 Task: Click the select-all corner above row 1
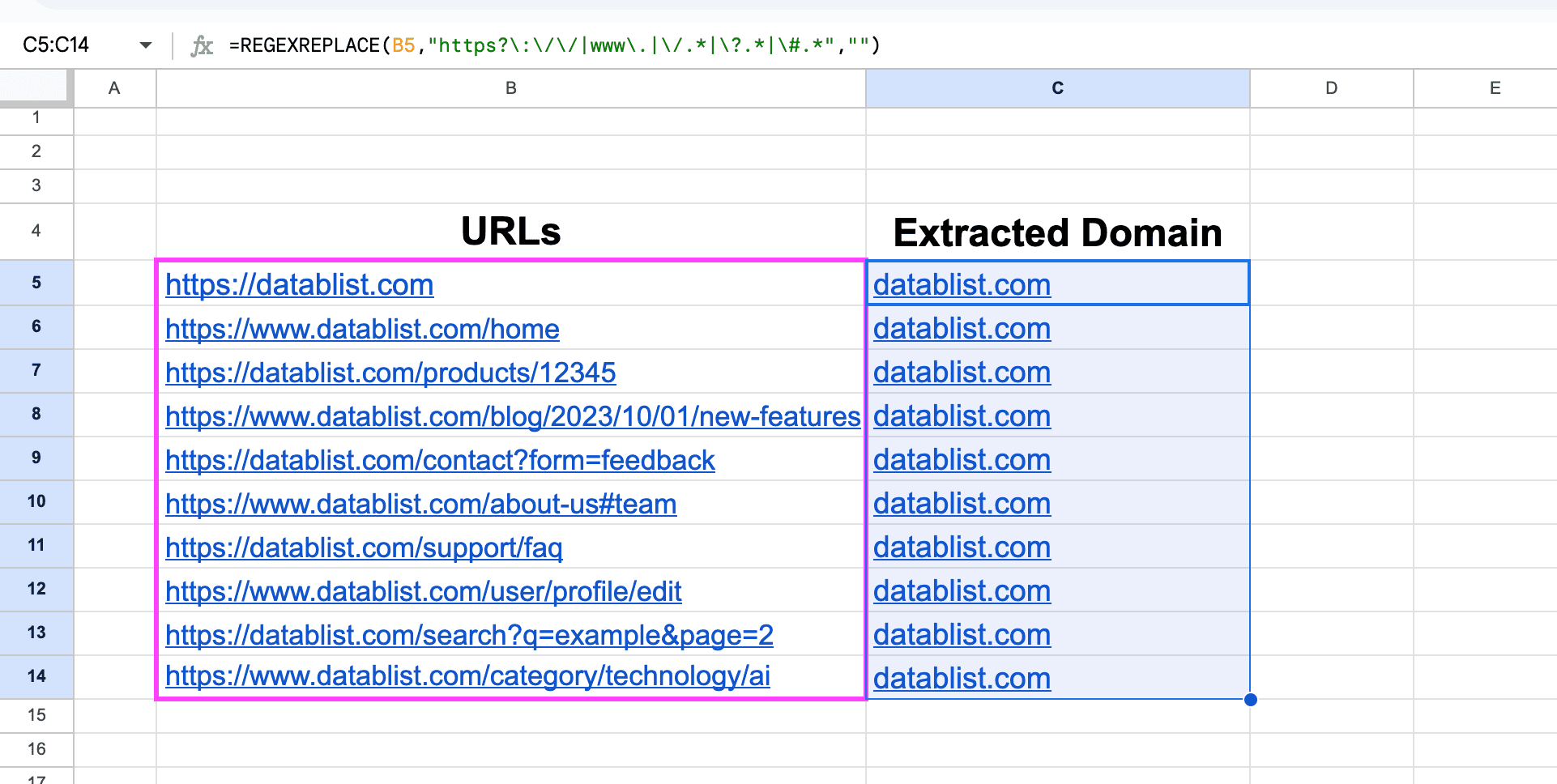pos(32,84)
